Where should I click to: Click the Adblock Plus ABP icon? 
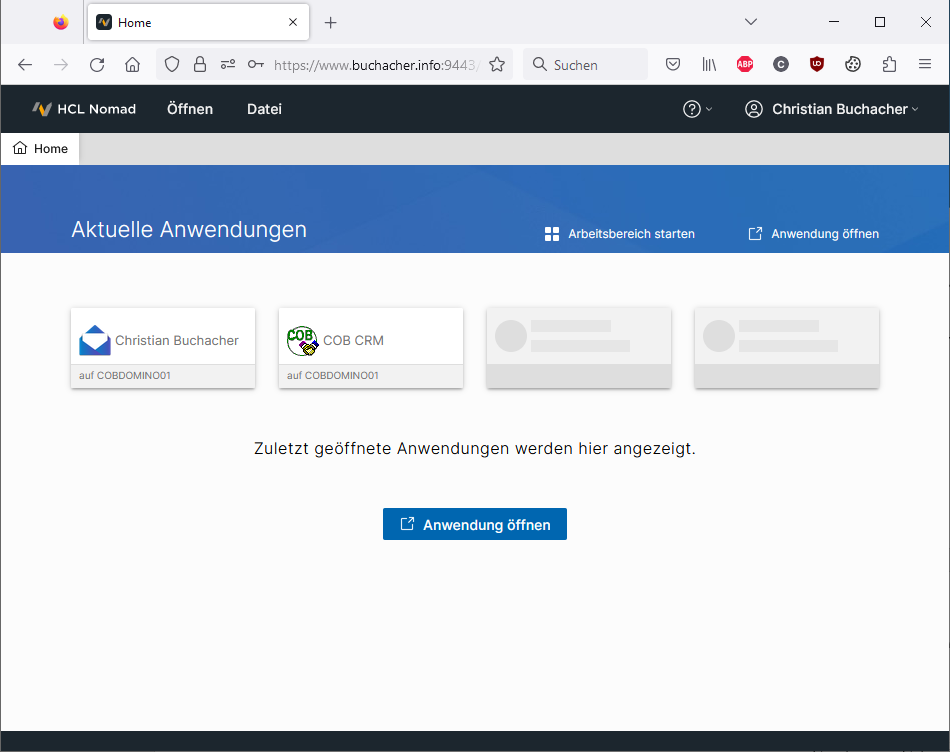click(x=745, y=64)
